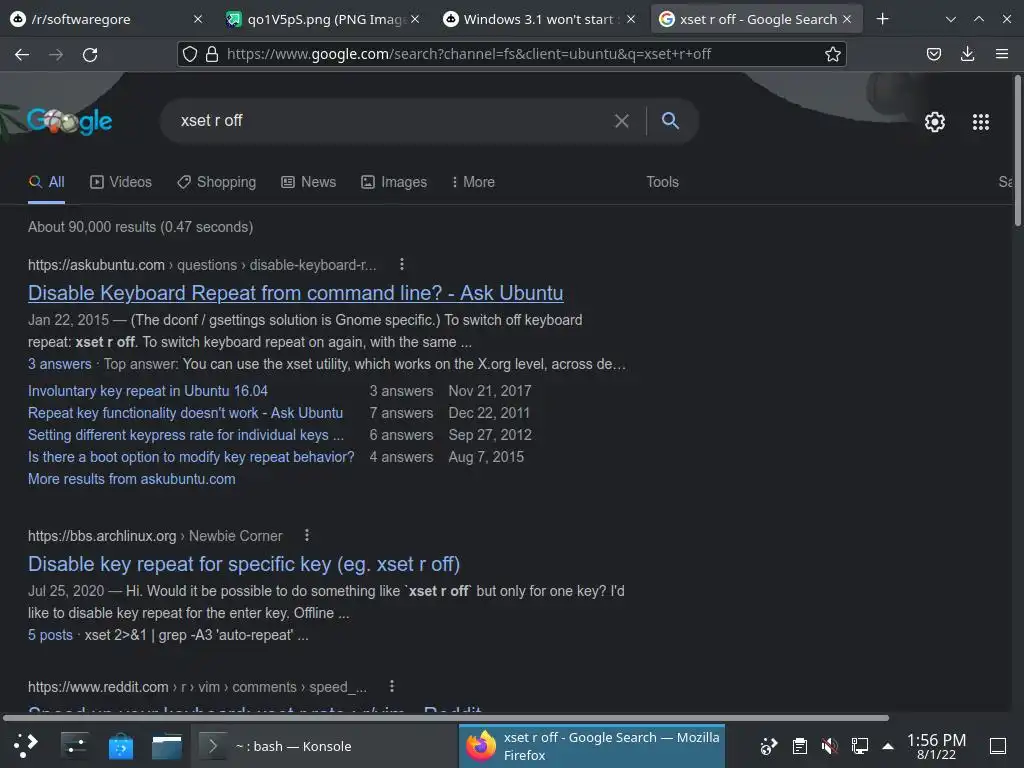The width and height of the screenshot is (1024, 768).
Task: Clear the Google search box with X
Action: [622, 121]
